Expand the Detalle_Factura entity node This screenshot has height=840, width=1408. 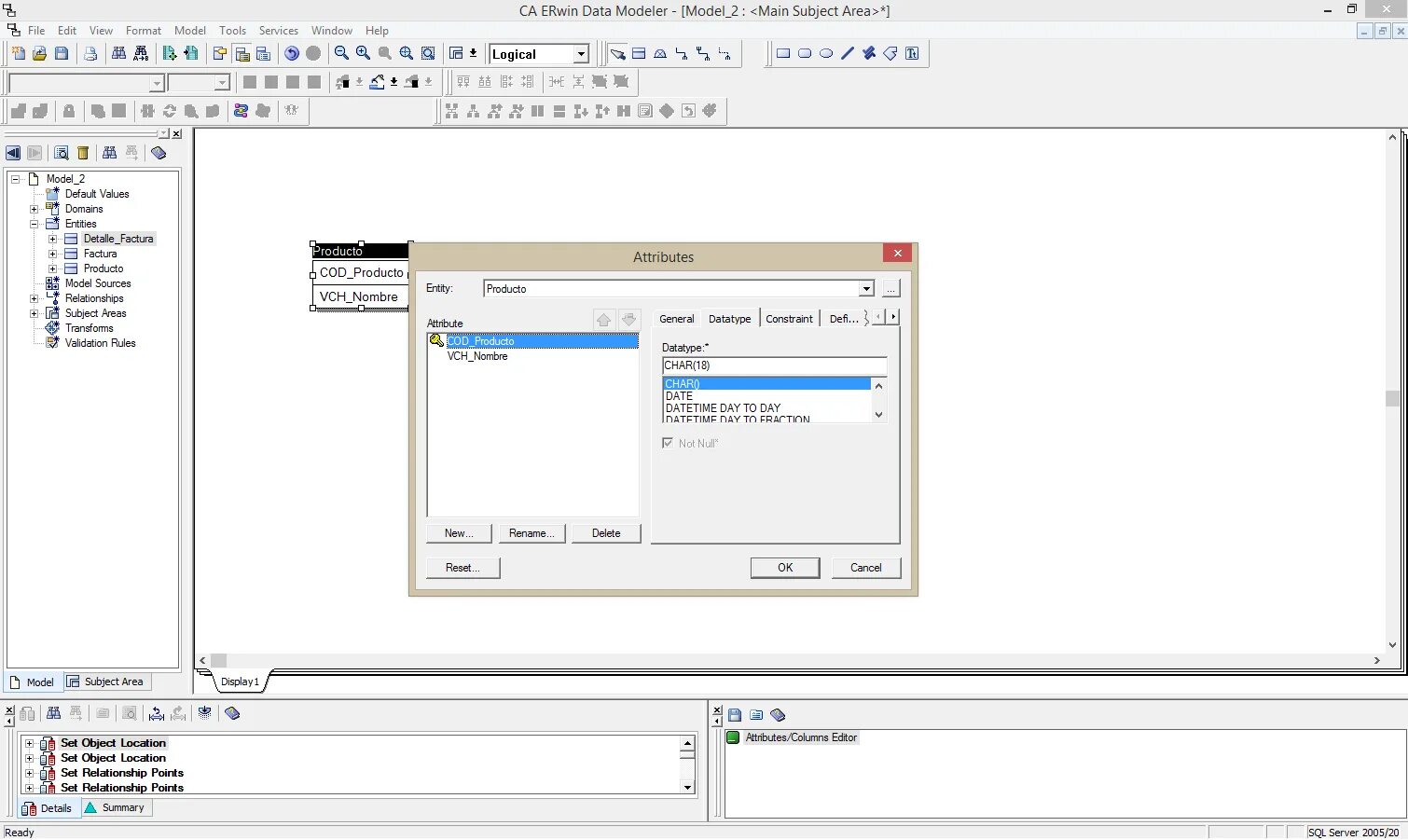(x=53, y=239)
